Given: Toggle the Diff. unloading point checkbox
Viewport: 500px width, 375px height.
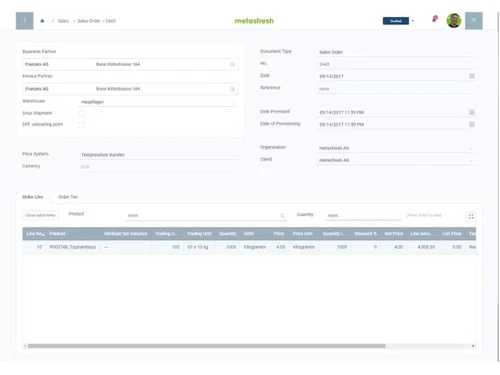Looking at the screenshot, I should [x=81, y=125].
